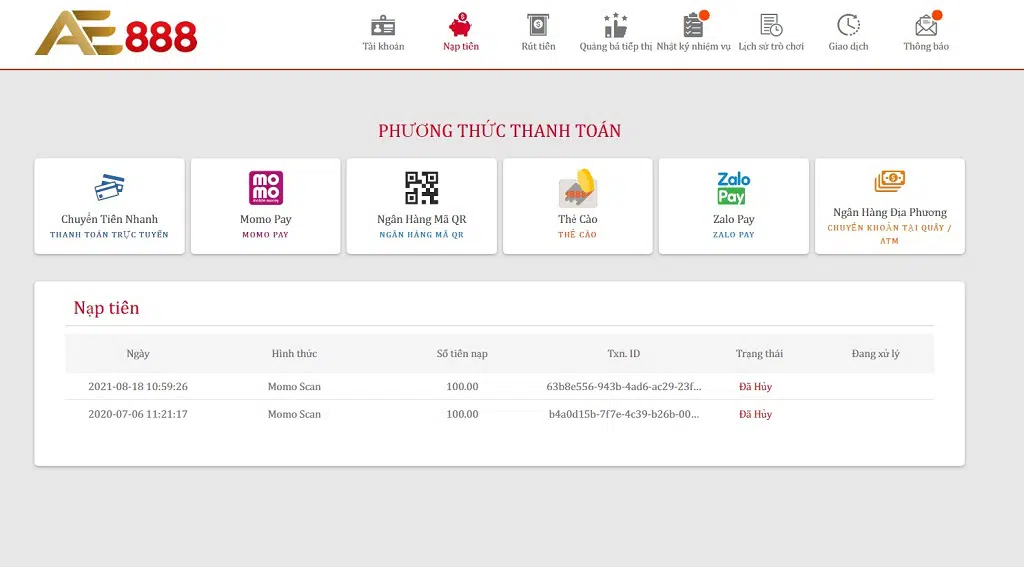
Task: Choose the ZALO PAY subtitle
Action: [x=733, y=235]
